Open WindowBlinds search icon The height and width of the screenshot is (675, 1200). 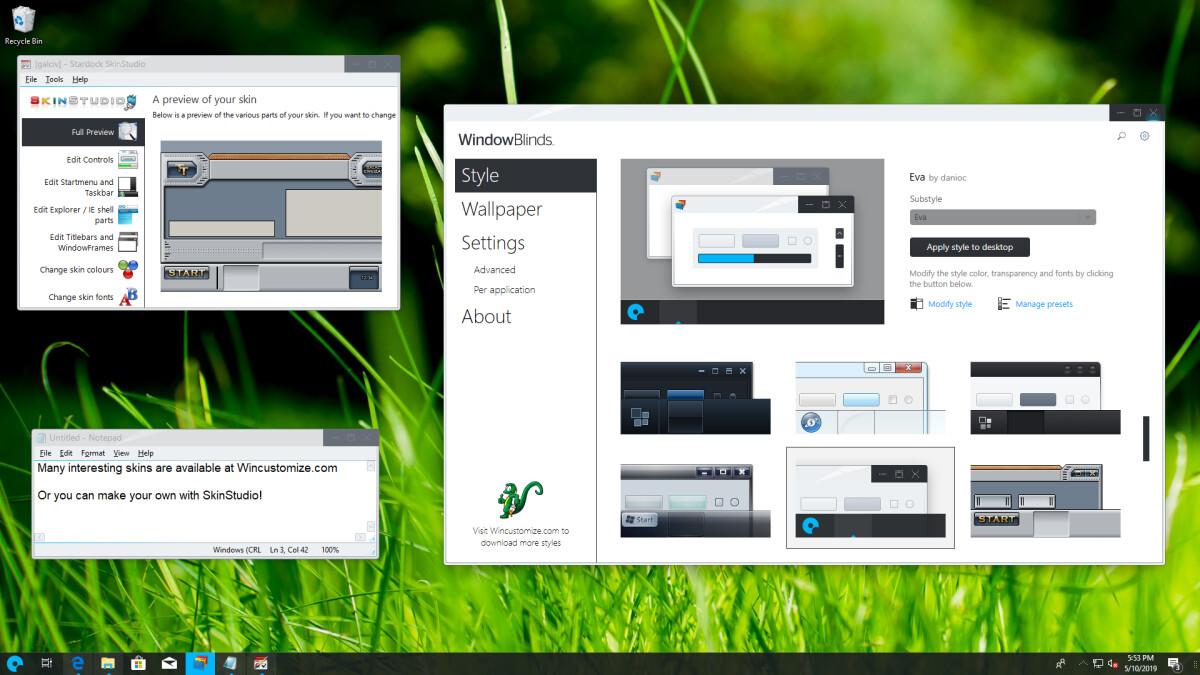point(1121,135)
